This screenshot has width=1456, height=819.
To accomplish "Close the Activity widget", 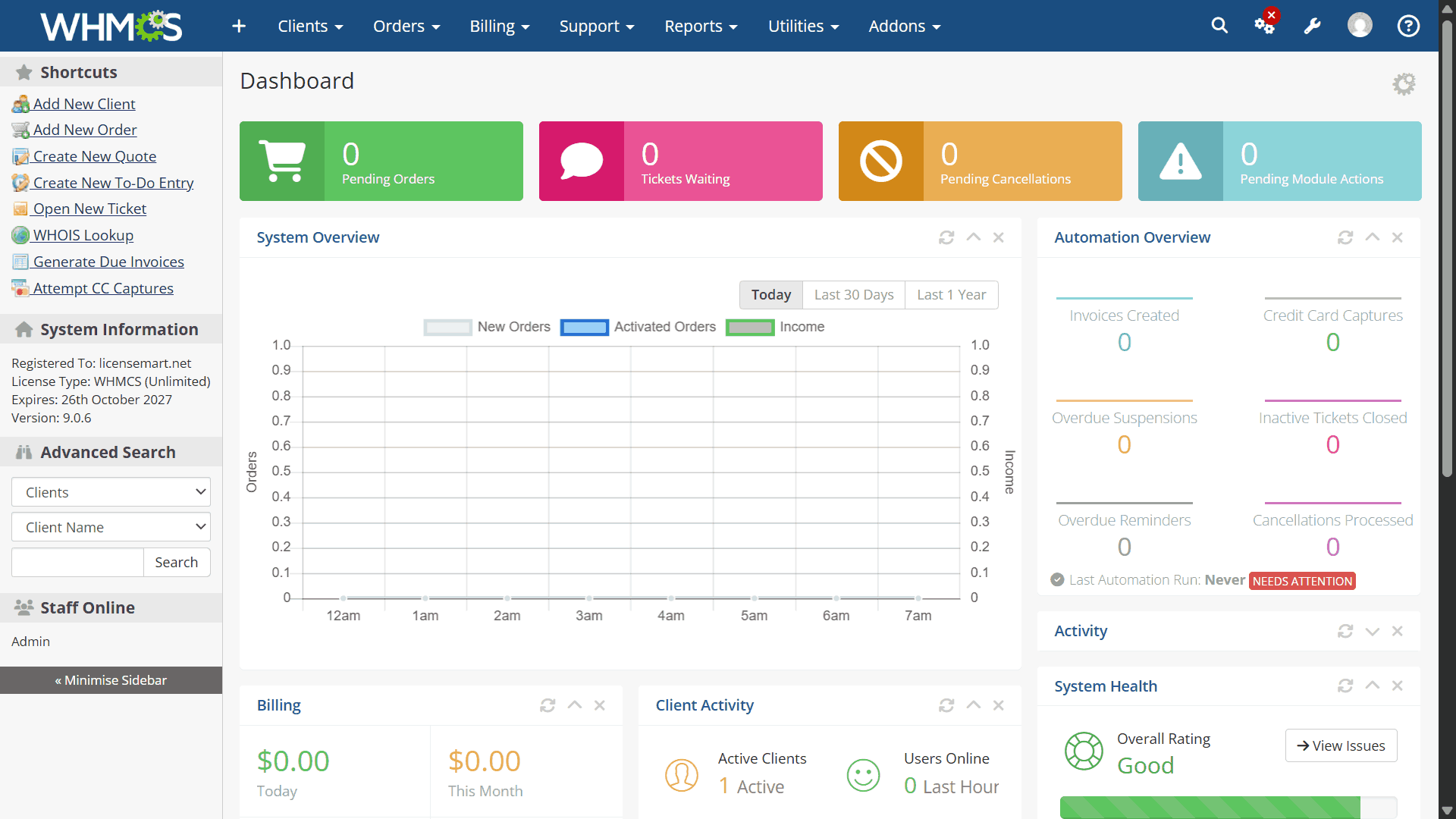I will (x=1398, y=631).
